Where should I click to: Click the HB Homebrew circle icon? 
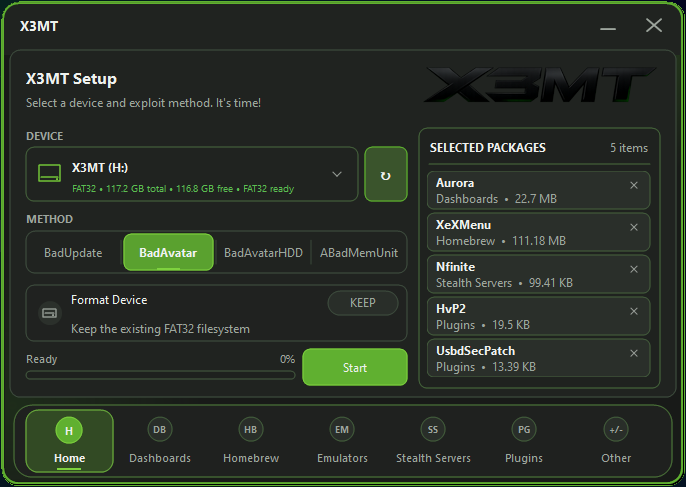tap(251, 430)
